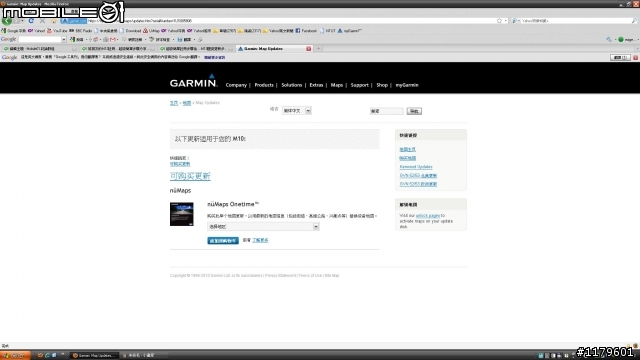Viewport: 640px width, 360px height.
Task: Click translate notification options button
Action: [x=620, y=58]
